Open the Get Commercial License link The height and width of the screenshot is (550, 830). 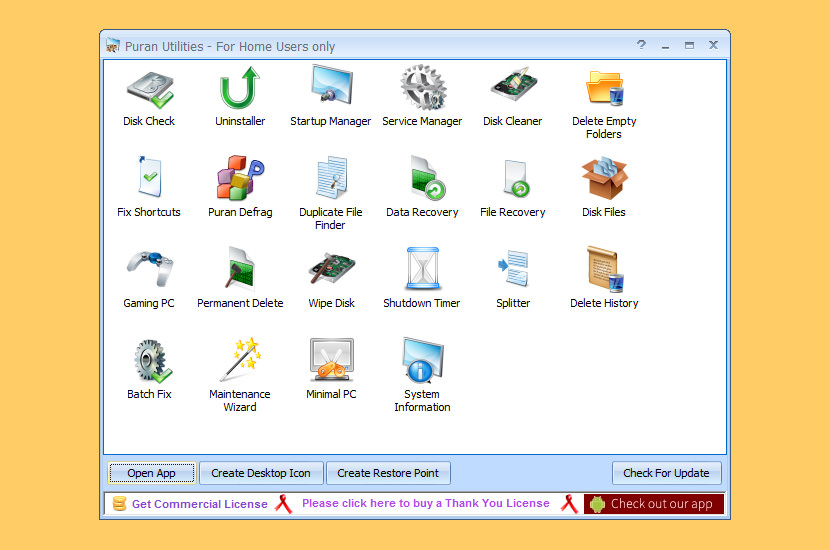pos(200,504)
